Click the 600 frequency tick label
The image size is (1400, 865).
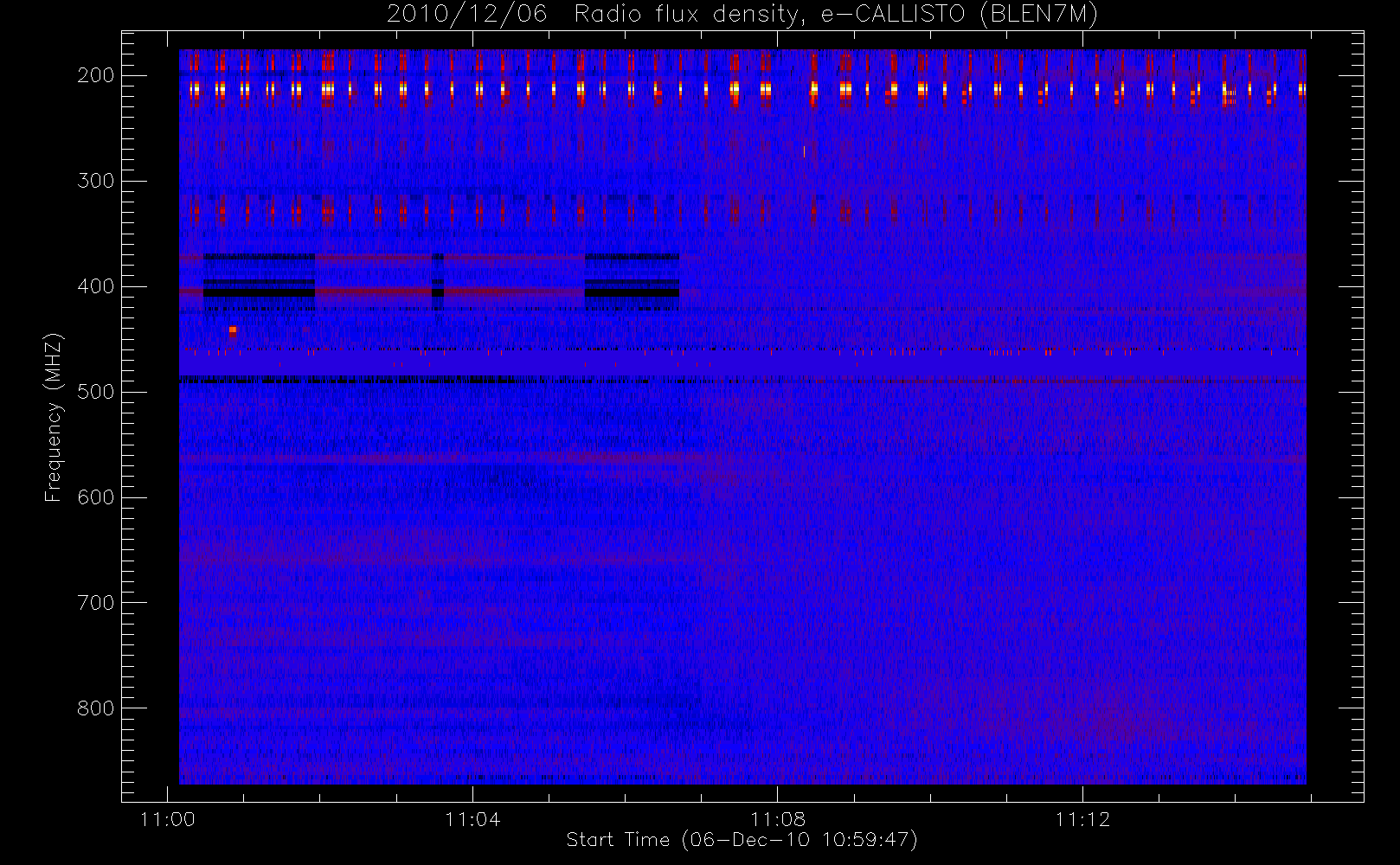96,497
